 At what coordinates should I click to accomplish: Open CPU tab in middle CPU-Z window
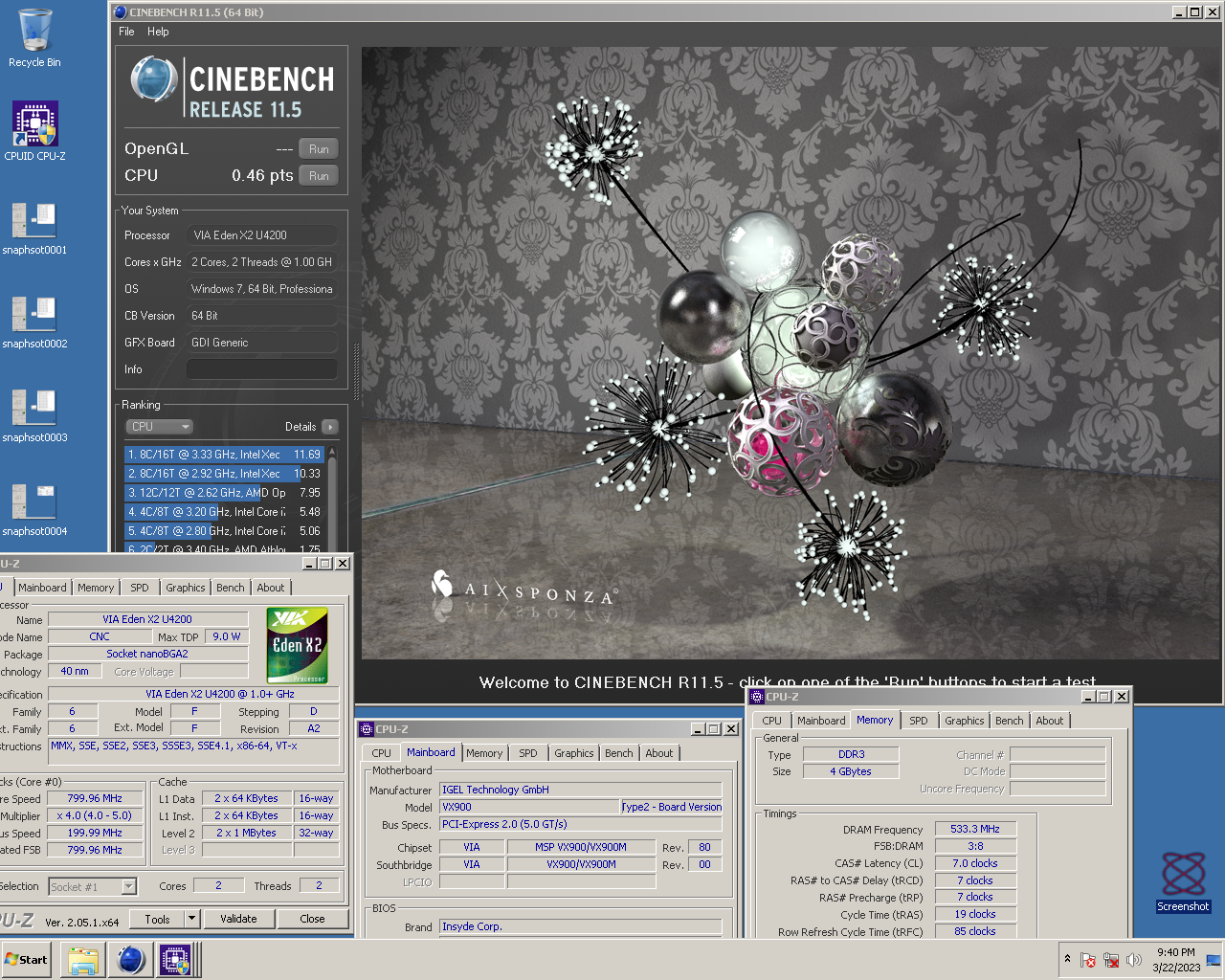(381, 753)
